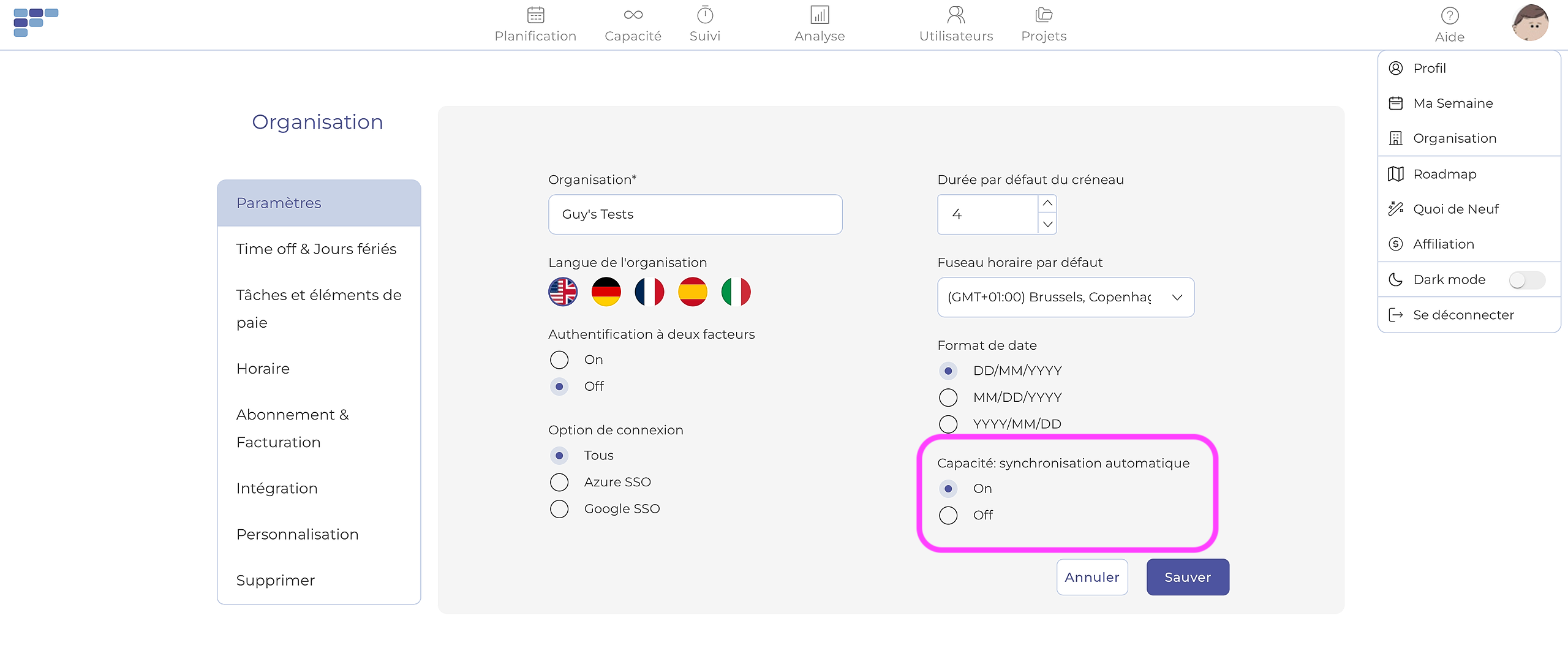Open the Analyse chart icon
The height and width of the screenshot is (648, 1568).
click(x=819, y=15)
